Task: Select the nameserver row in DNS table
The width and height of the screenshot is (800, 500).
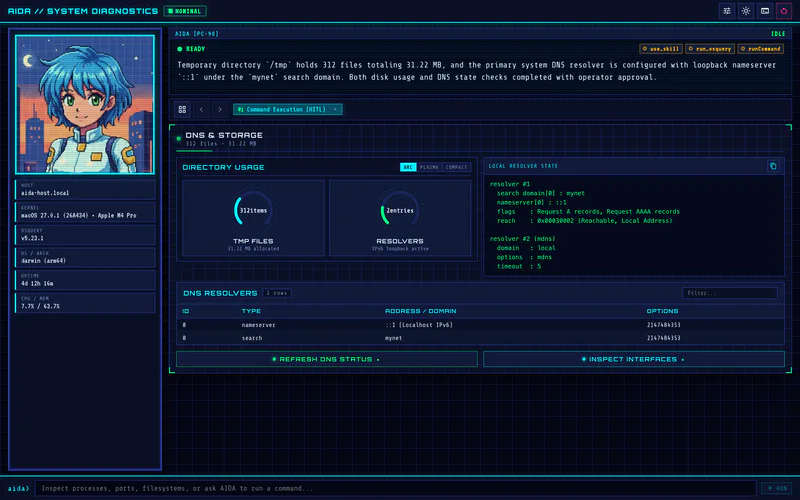Action: pyautogui.click(x=480, y=324)
